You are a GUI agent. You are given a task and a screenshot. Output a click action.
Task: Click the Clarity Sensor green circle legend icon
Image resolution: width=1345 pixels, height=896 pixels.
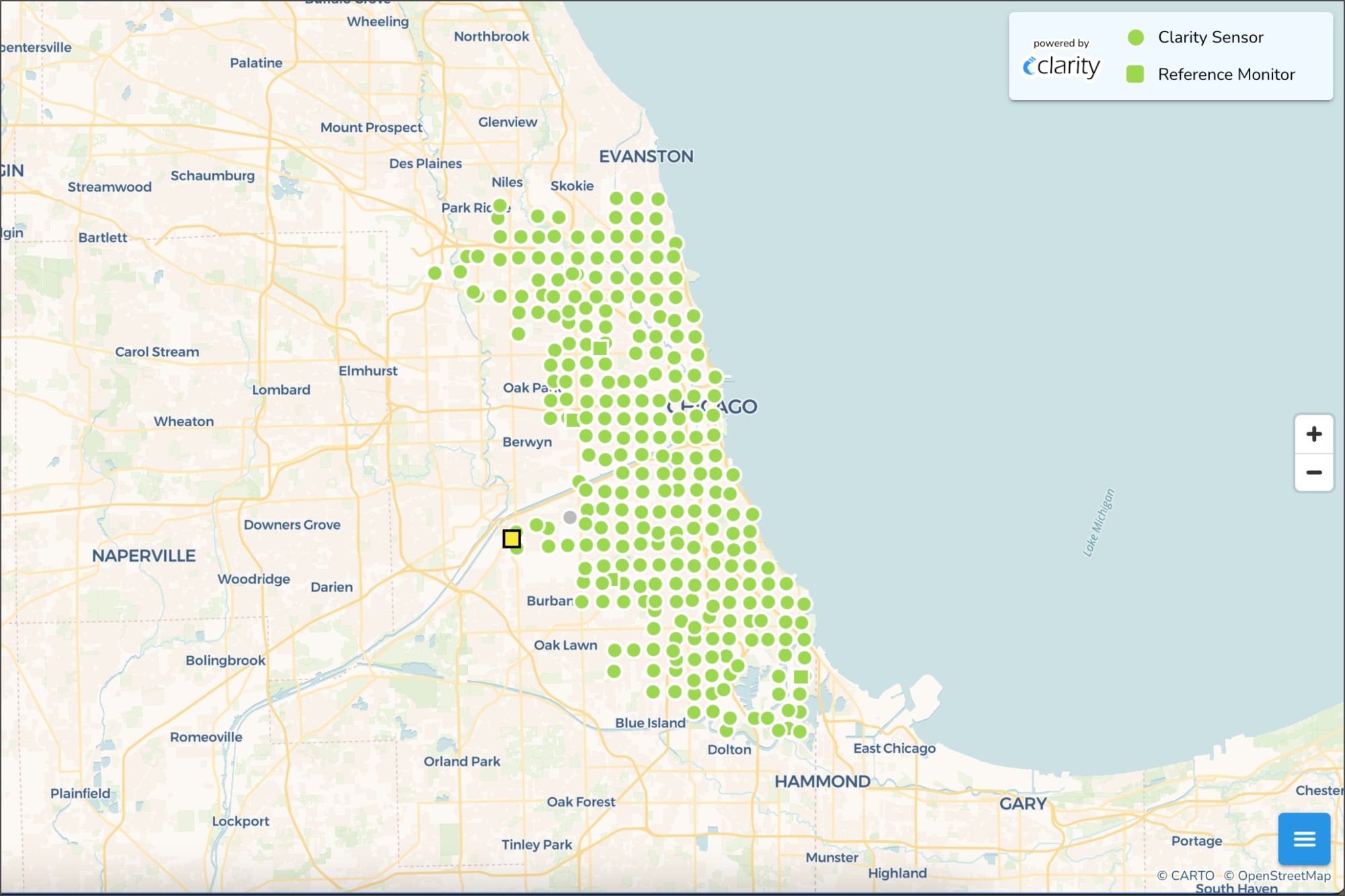point(1135,38)
